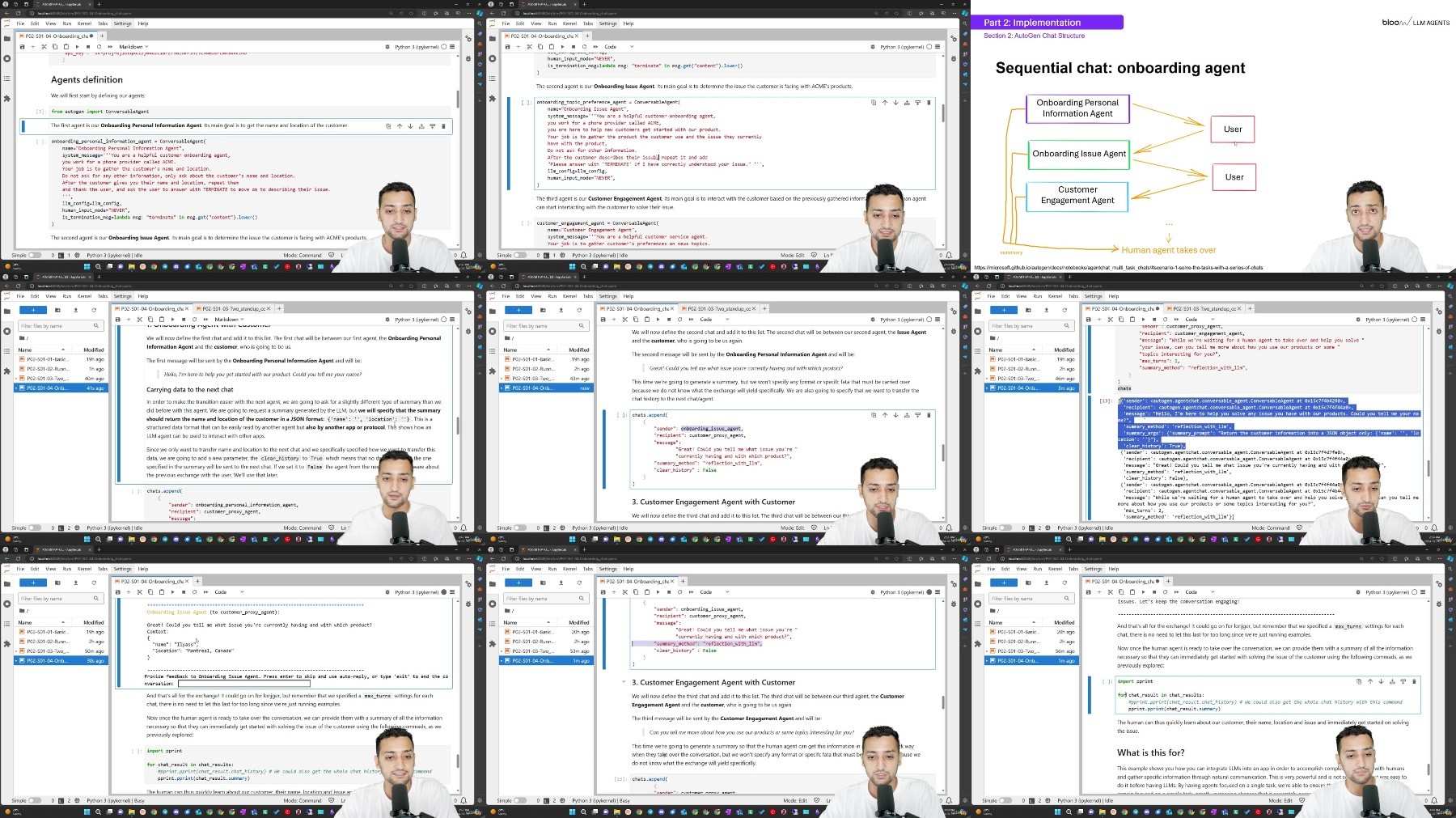Viewport: 1456px width, 818px height.
Task: Open table of contents sidebar icon, 'Agents definition' frame
Action: point(7,78)
